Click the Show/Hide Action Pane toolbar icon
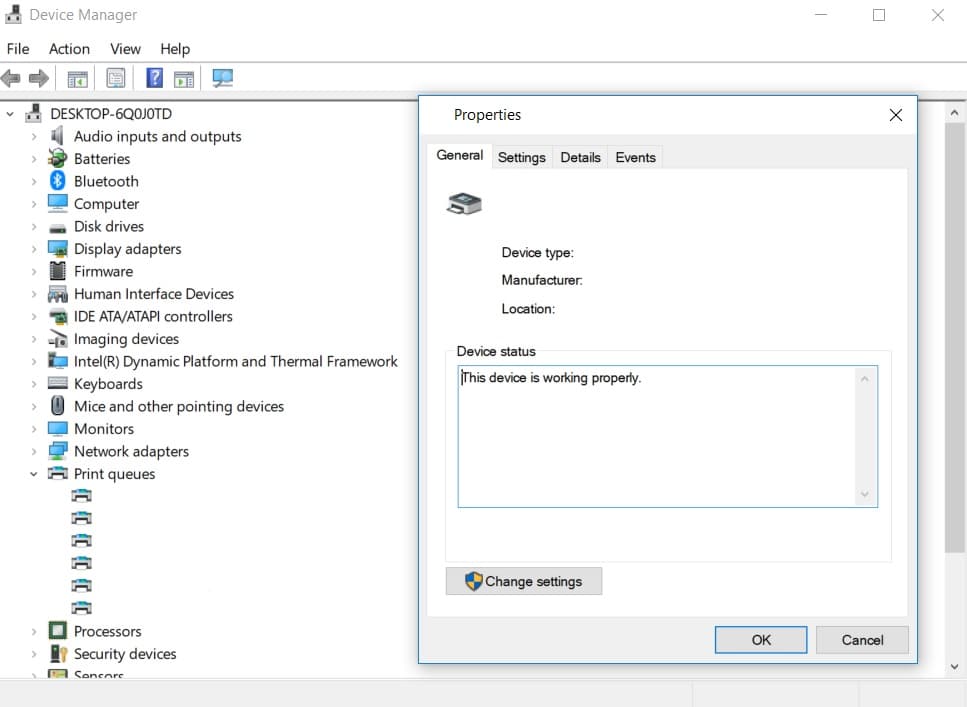This screenshot has width=967, height=707. click(x=184, y=78)
